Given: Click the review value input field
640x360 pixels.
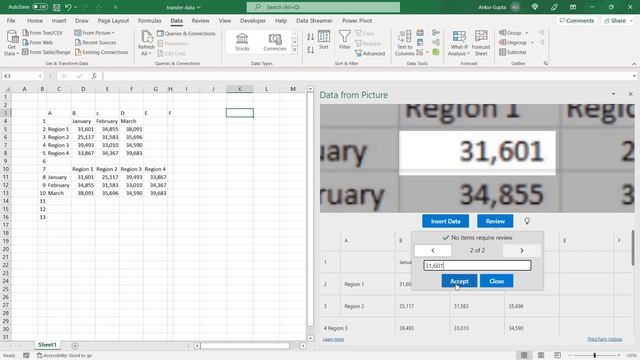Looking at the screenshot, I should 477,266.
